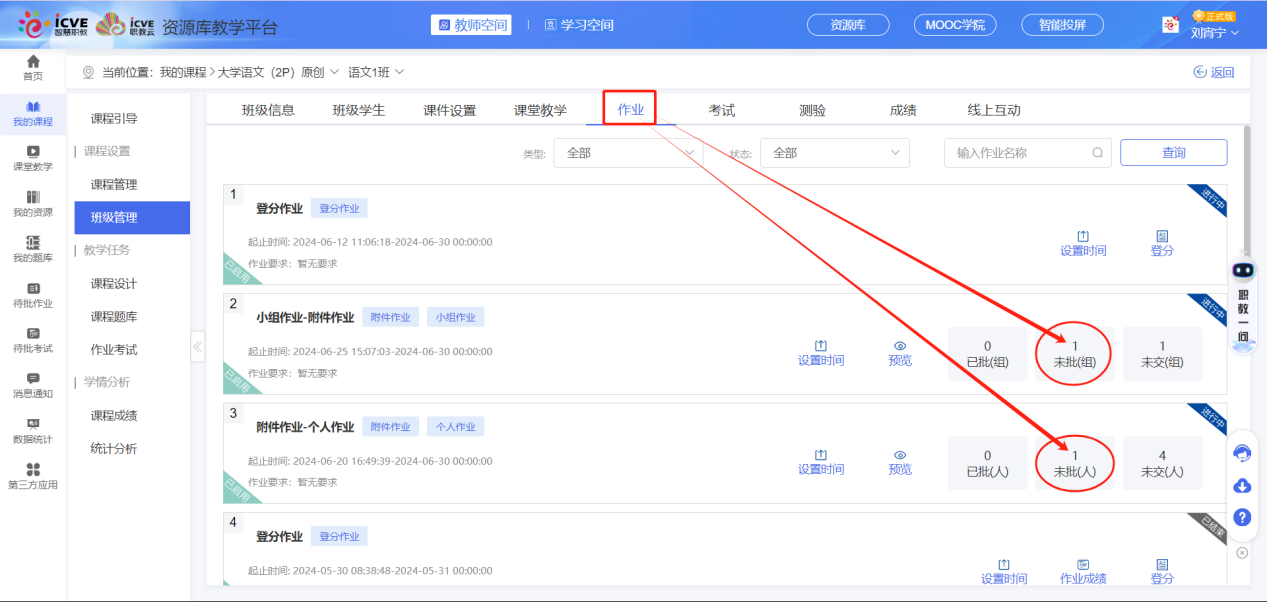The height and width of the screenshot is (602, 1267).
Task: Preview the 小组作业-附件作业 assignment
Action: tap(900, 352)
